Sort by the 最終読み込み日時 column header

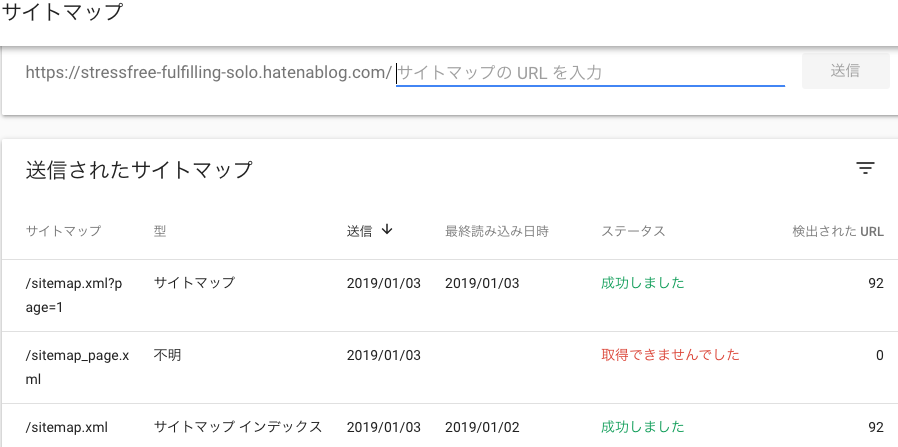[x=497, y=231]
